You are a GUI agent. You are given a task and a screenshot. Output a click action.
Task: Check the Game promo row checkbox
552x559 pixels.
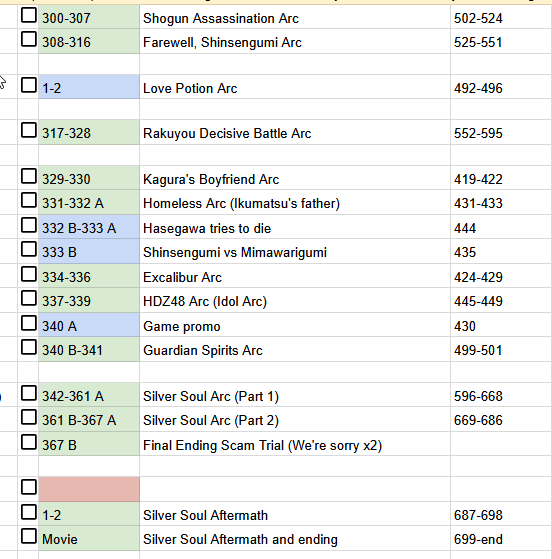(29, 323)
